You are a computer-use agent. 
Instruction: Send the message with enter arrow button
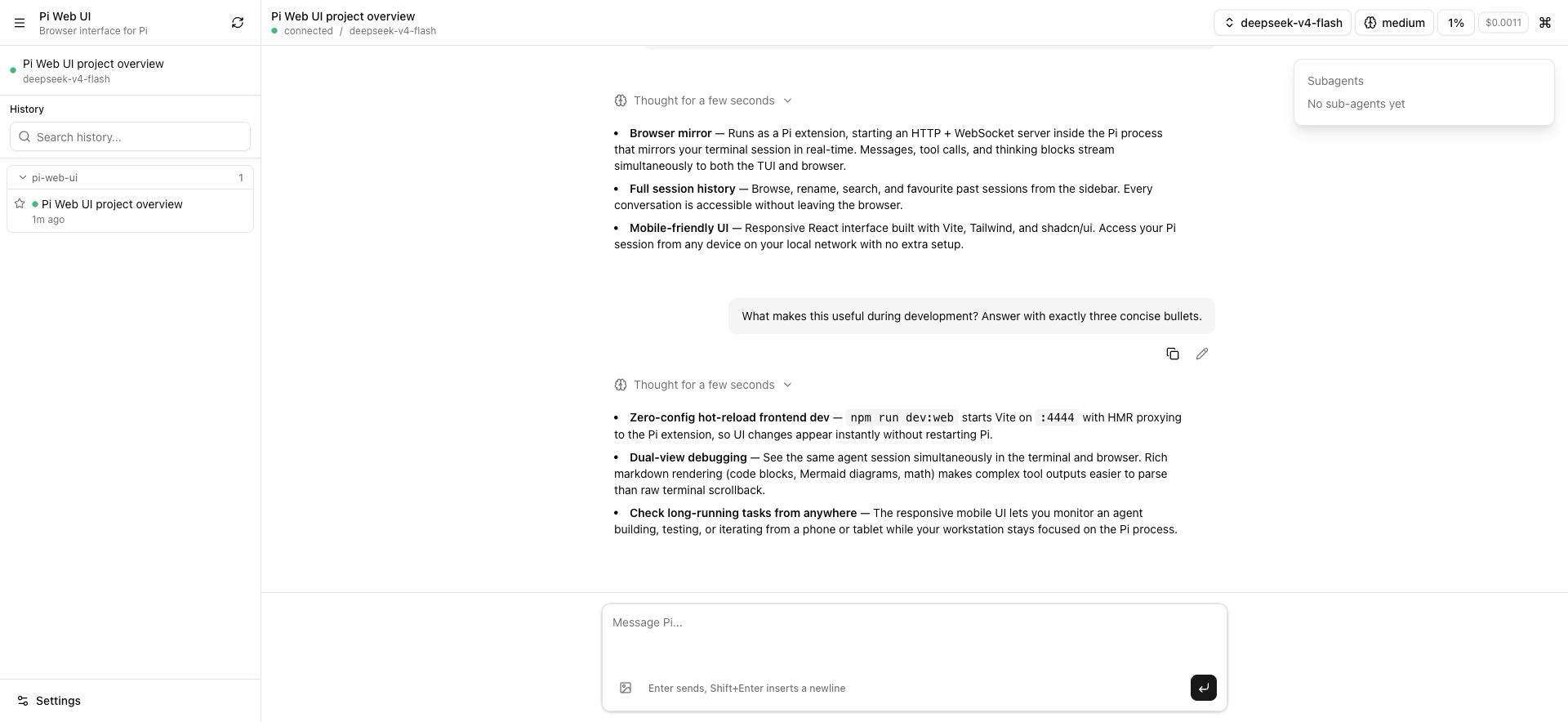(x=1204, y=688)
